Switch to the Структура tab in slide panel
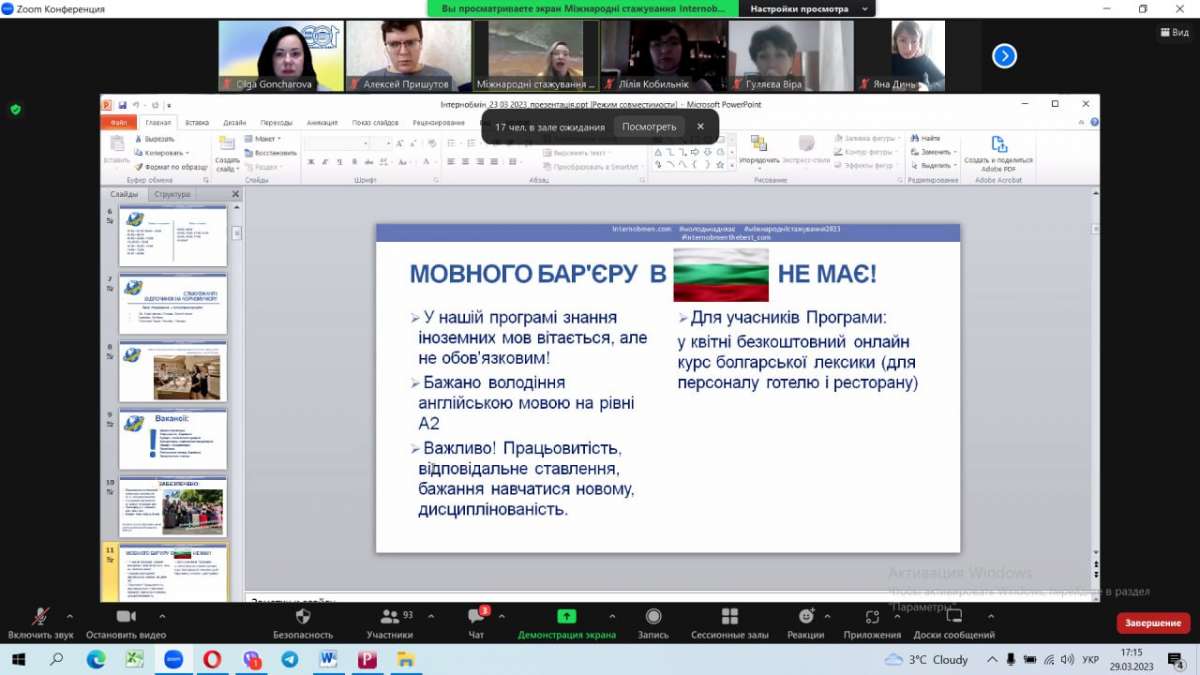The image size is (1200, 675). coord(173,194)
